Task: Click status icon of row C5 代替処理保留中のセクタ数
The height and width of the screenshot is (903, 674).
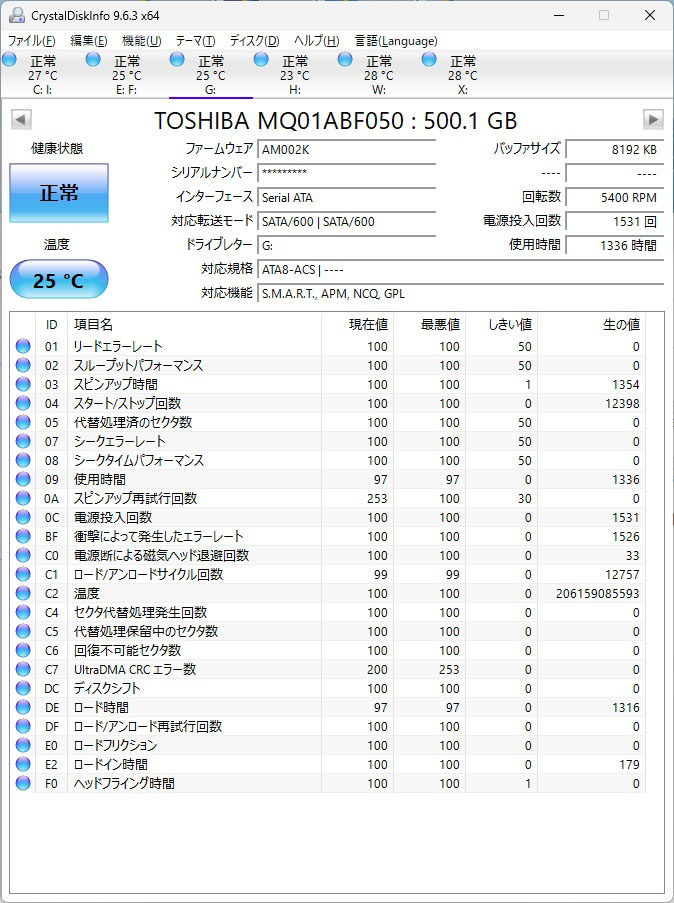Action: [23, 631]
